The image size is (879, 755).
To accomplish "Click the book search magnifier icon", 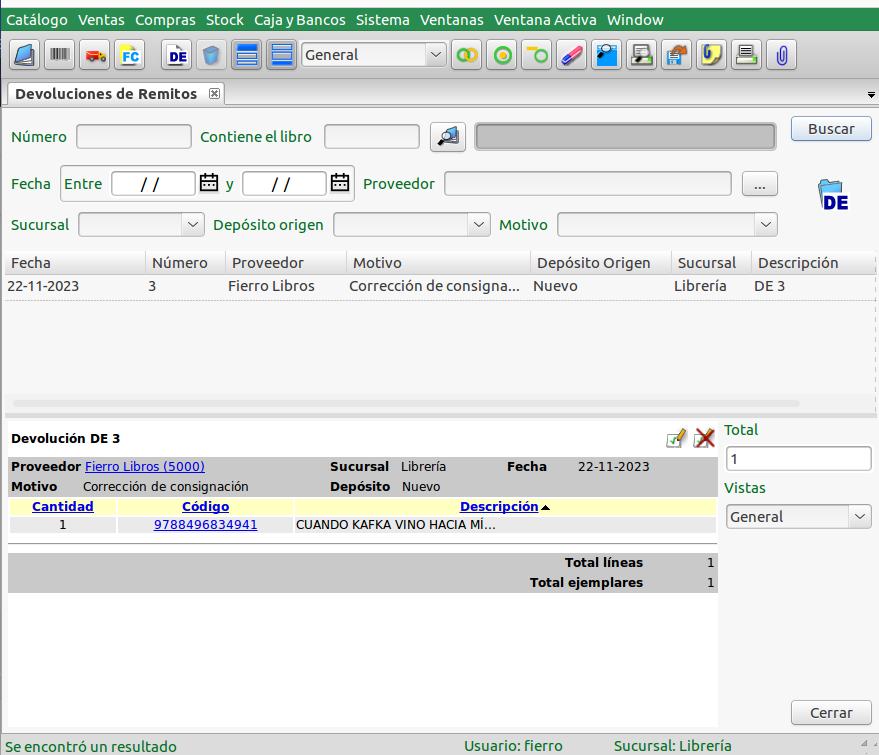I will [448, 137].
